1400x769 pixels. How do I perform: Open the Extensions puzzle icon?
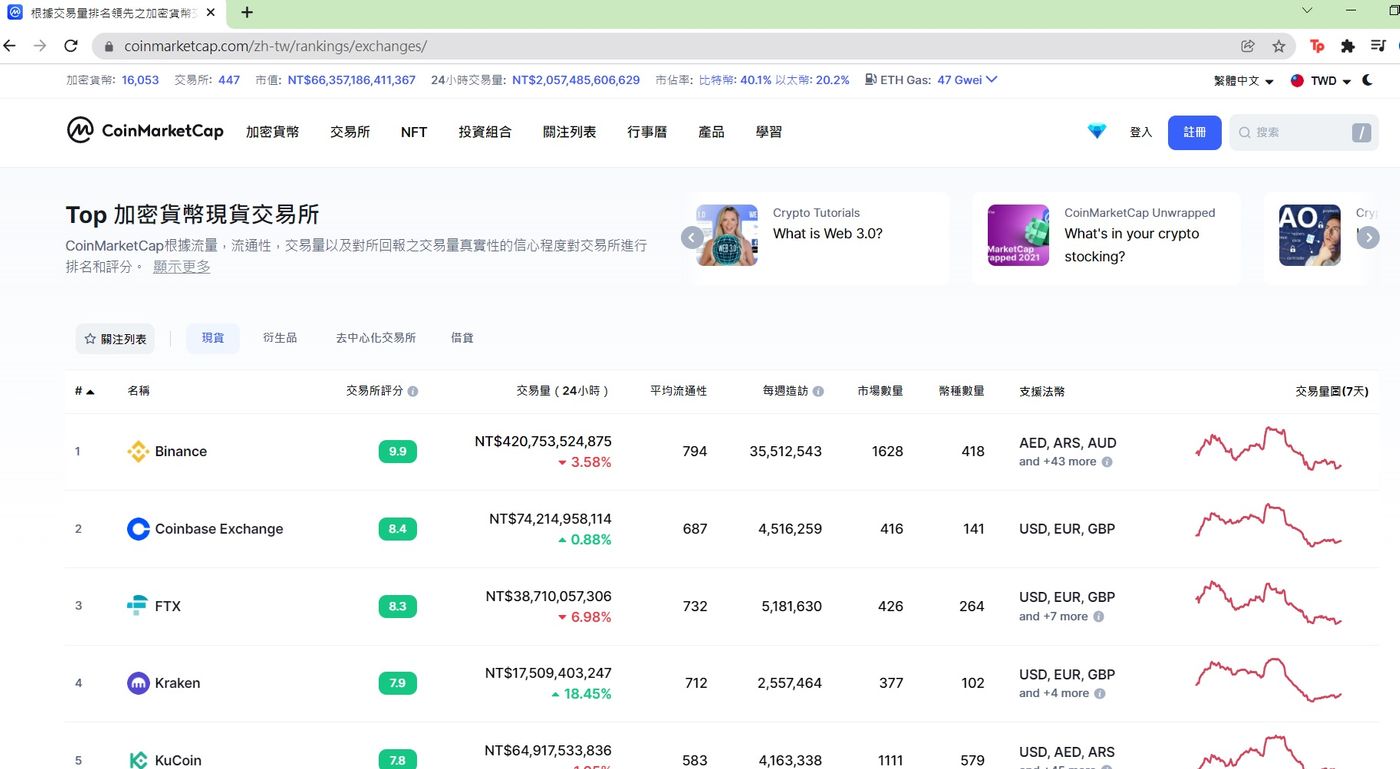(1347, 46)
